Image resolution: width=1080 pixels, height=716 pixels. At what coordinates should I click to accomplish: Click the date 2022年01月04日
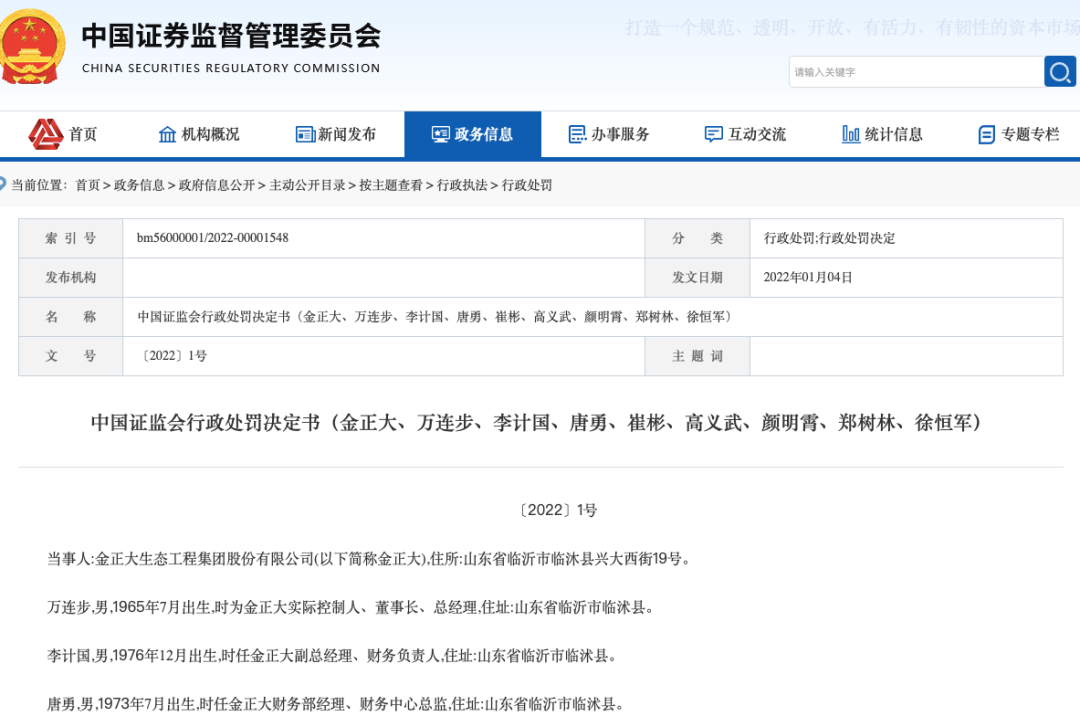pyautogui.click(x=807, y=277)
